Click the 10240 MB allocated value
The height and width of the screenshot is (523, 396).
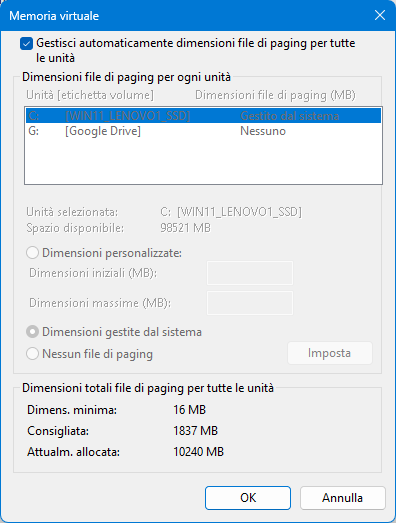199,452
